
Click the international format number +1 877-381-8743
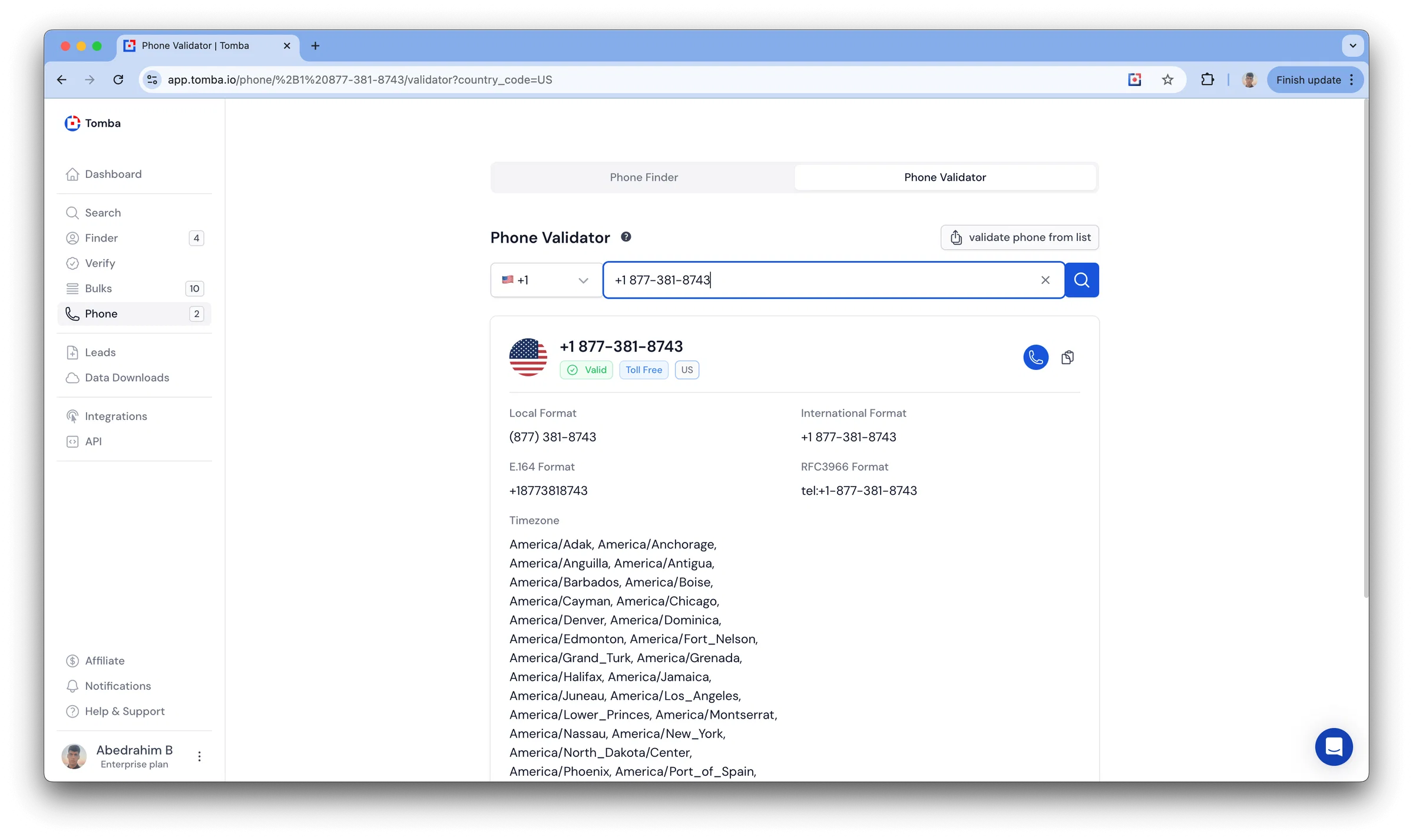click(x=849, y=437)
